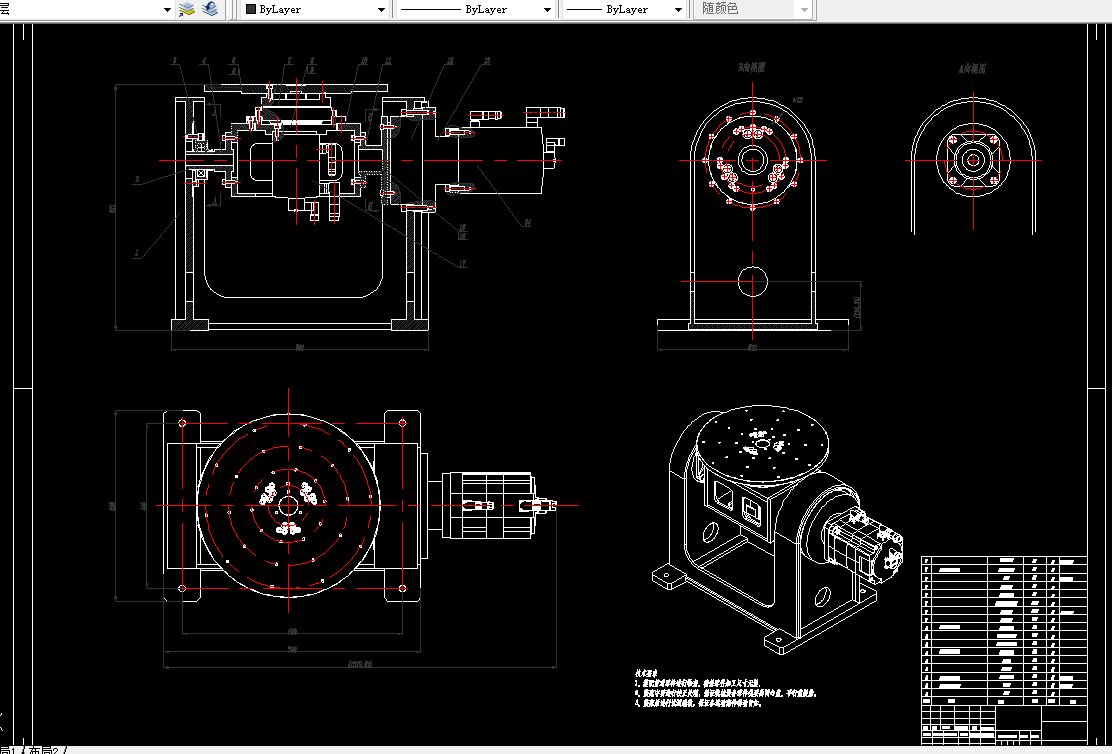Open the ByLayer lineweight dropdown
This screenshot has width=1112, height=754.
tap(624, 10)
